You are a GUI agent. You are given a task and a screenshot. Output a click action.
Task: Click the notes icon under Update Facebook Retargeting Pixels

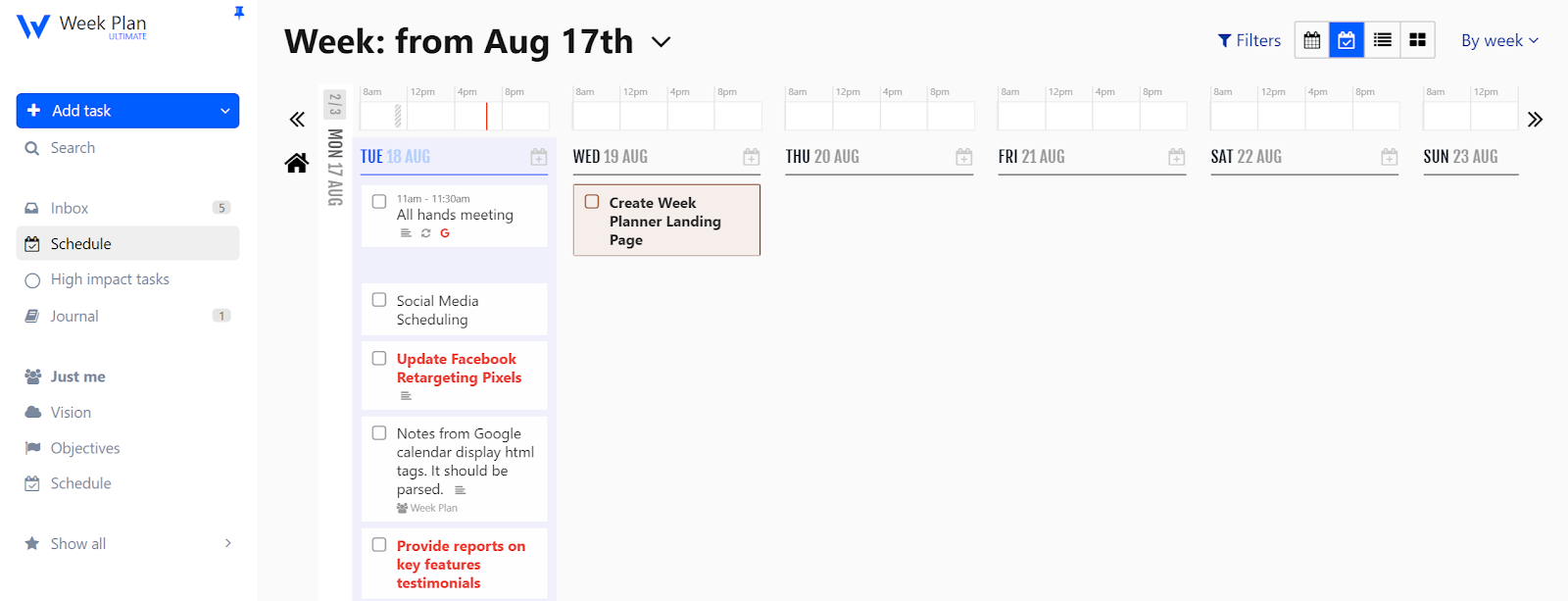click(x=405, y=395)
